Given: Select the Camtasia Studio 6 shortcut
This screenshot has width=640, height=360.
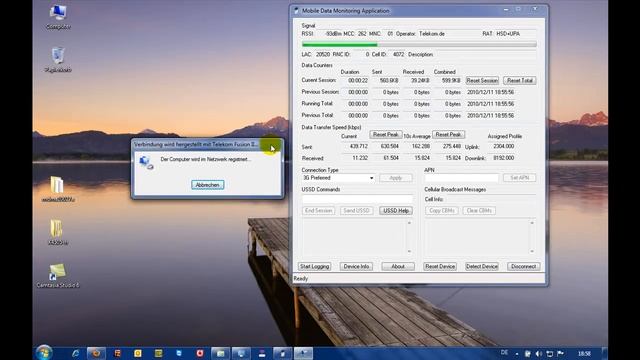Looking at the screenshot, I should [x=58, y=276].
